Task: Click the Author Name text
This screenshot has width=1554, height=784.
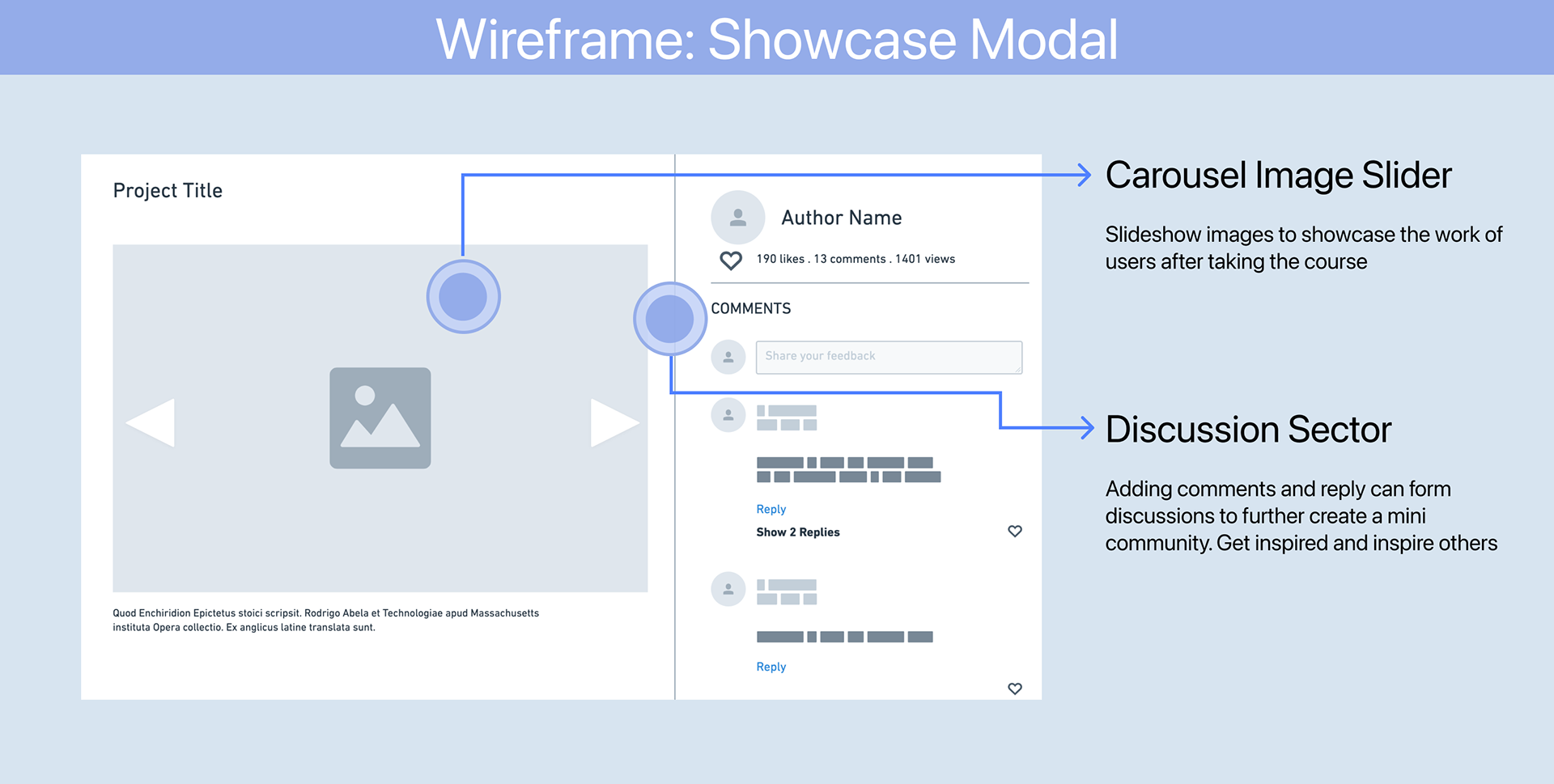Action: click(x=842, y=218)
